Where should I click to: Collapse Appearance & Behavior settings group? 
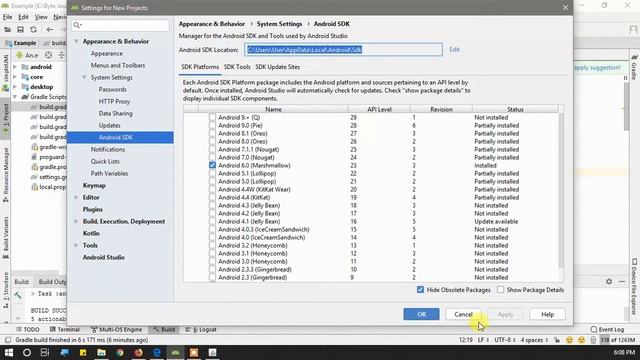[76, 42]
